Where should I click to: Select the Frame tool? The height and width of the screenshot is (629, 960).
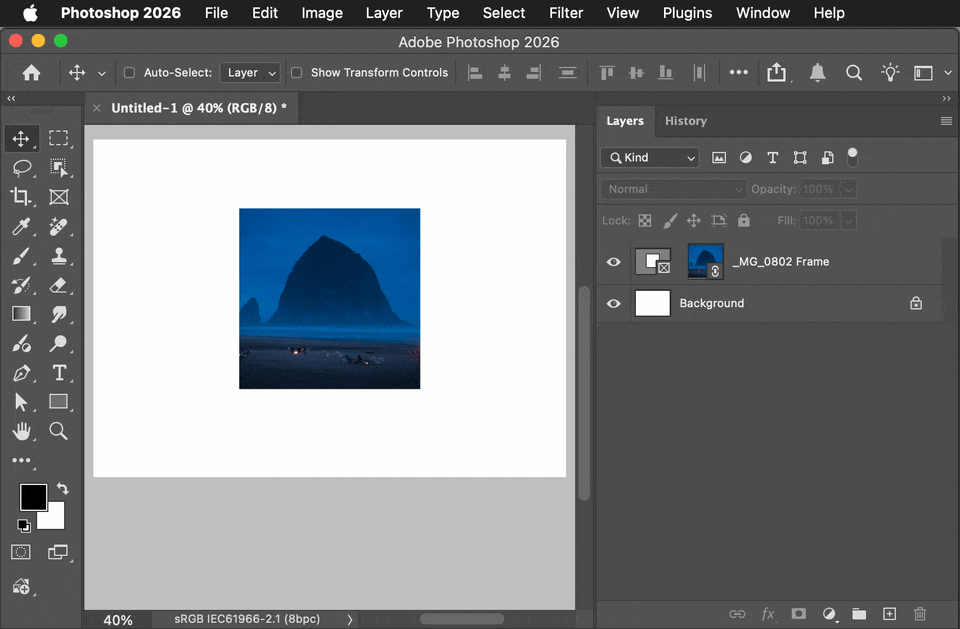pyautogui.click(x=59, y=197)
